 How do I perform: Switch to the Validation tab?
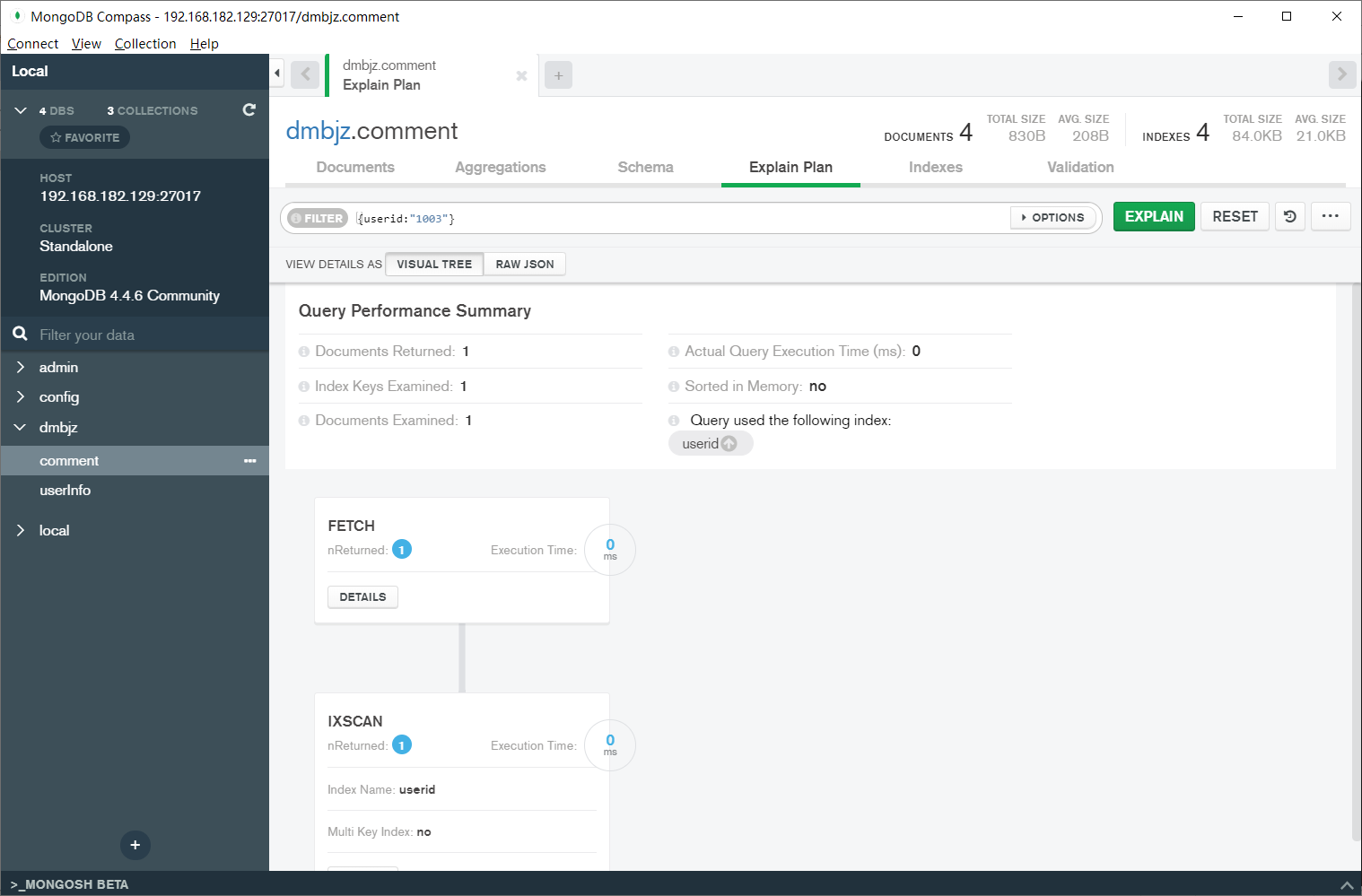click(x=1080, y=167)
